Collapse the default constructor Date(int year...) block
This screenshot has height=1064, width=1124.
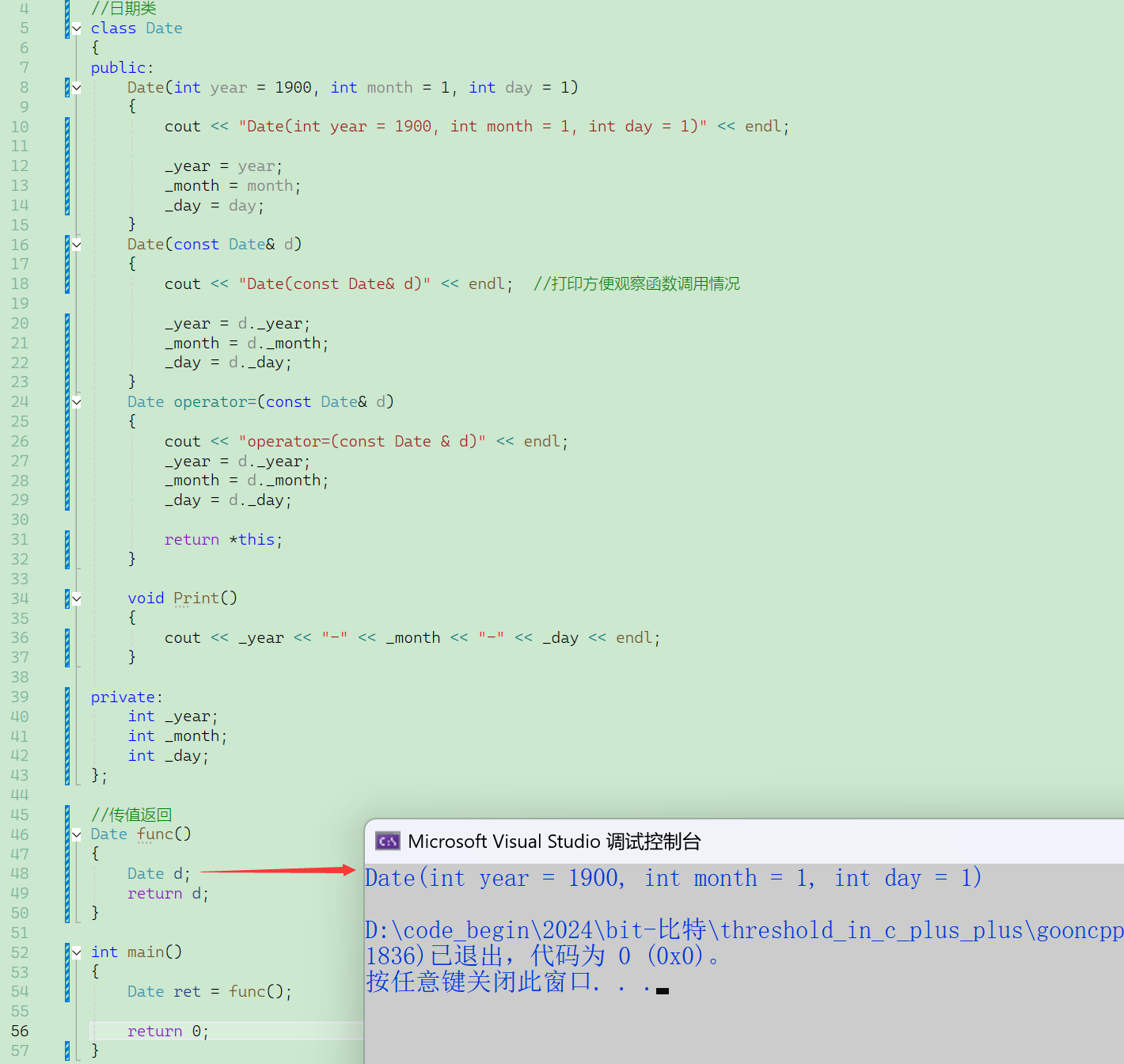point(77,88)
